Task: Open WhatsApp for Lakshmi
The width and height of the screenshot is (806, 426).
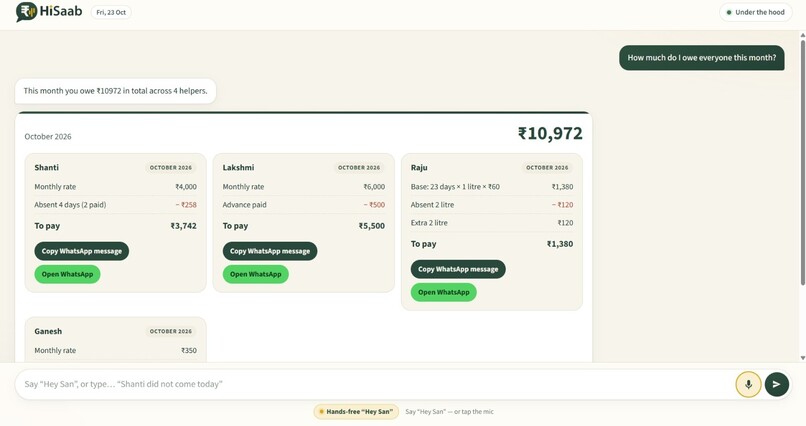Action: point(255,274)
